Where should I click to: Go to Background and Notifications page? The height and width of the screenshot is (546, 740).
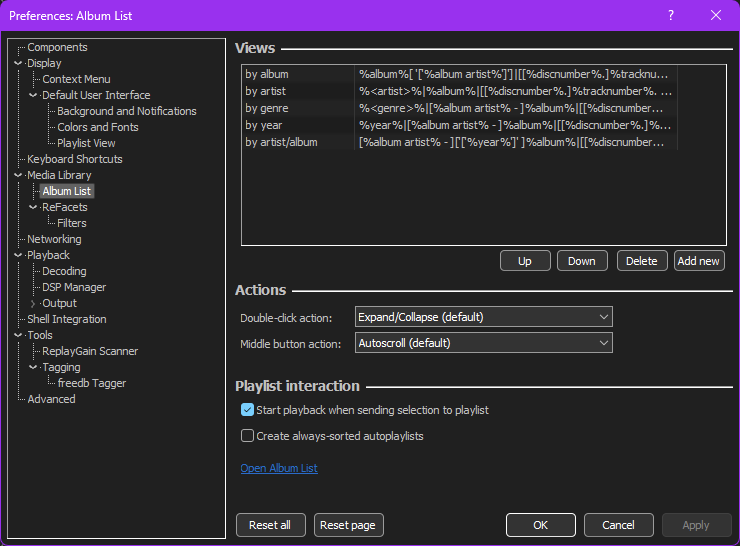click(x=126, y=111)
